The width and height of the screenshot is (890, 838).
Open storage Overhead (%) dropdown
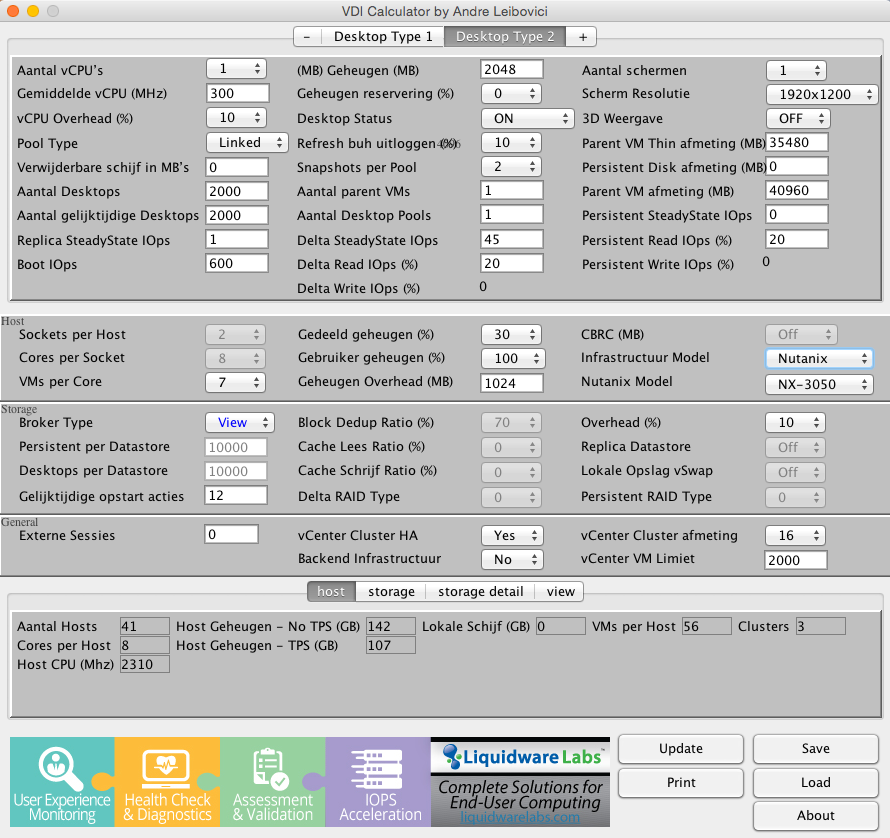tap(795, 422)
